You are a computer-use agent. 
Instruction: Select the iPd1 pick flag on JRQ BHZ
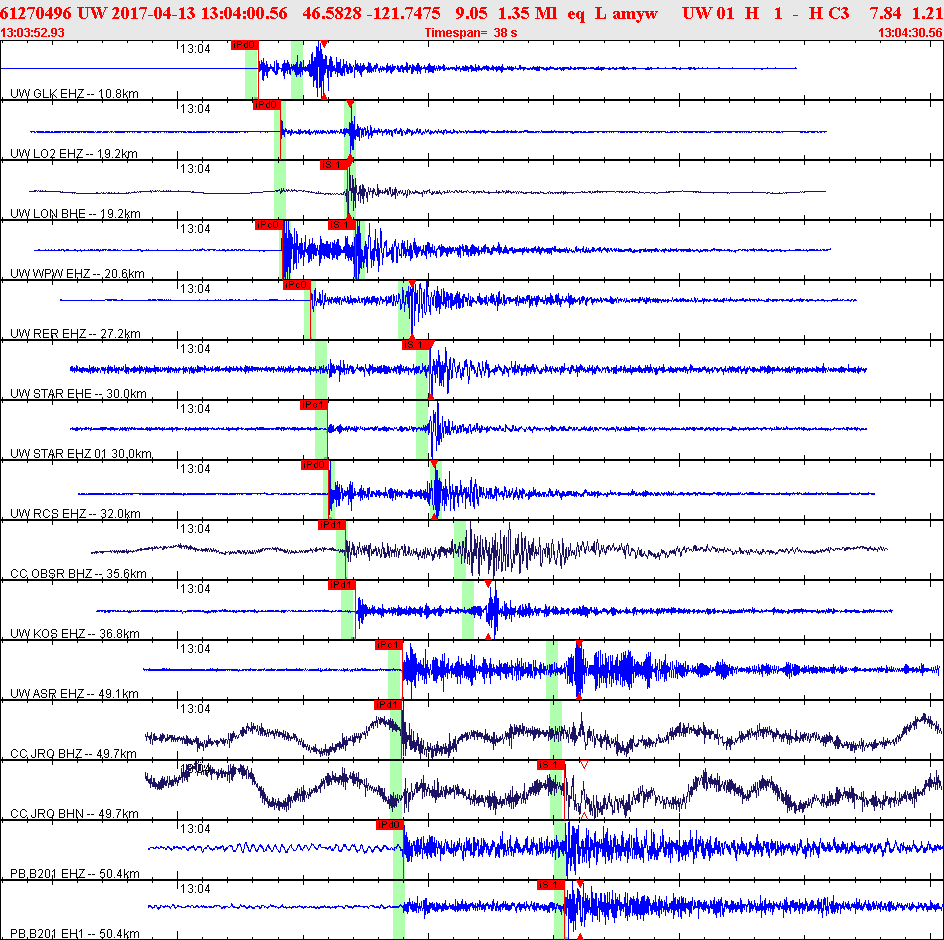click(x=388, y=705)
